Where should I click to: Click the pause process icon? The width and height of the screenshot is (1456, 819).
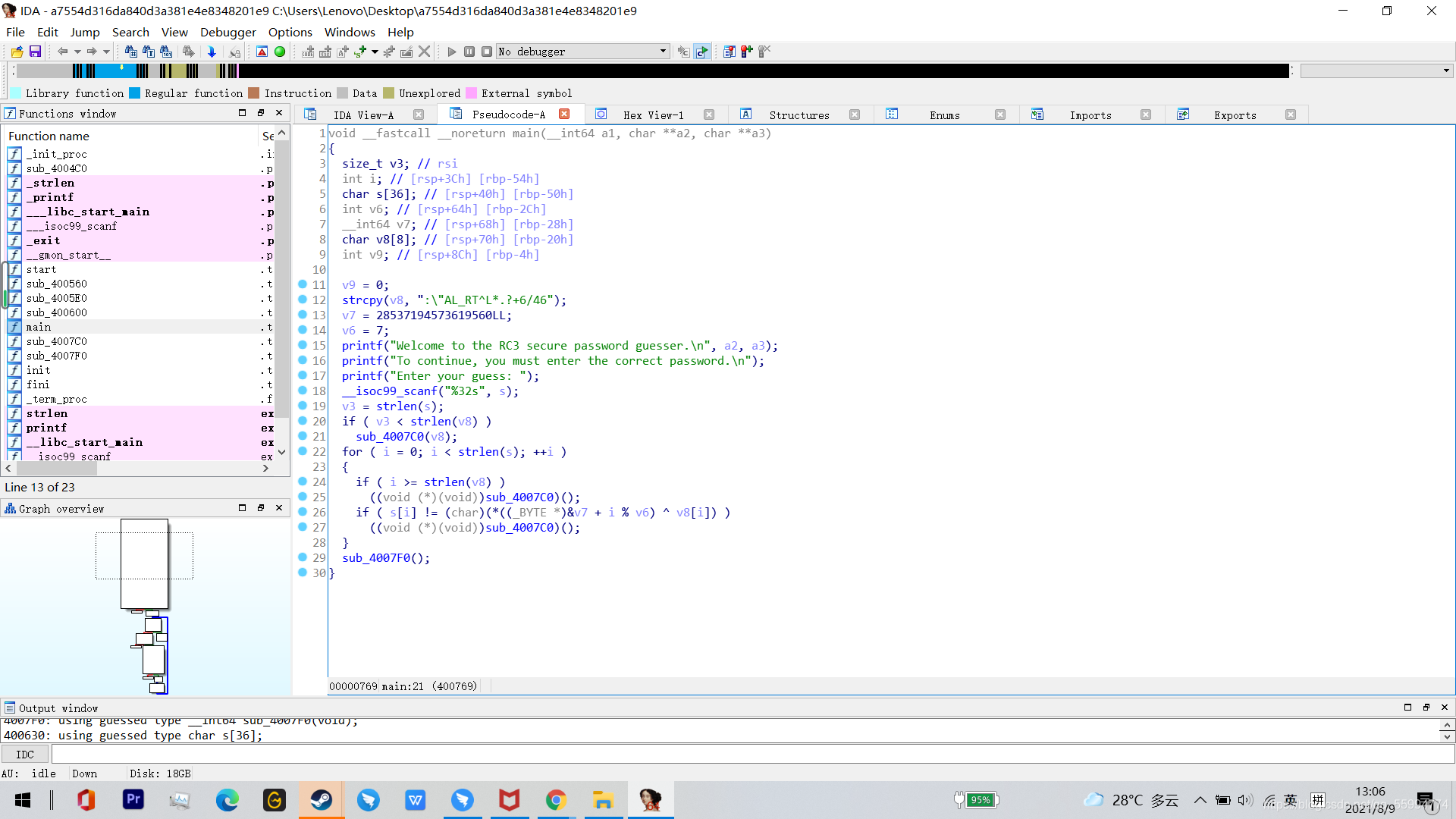coord(469,52)
